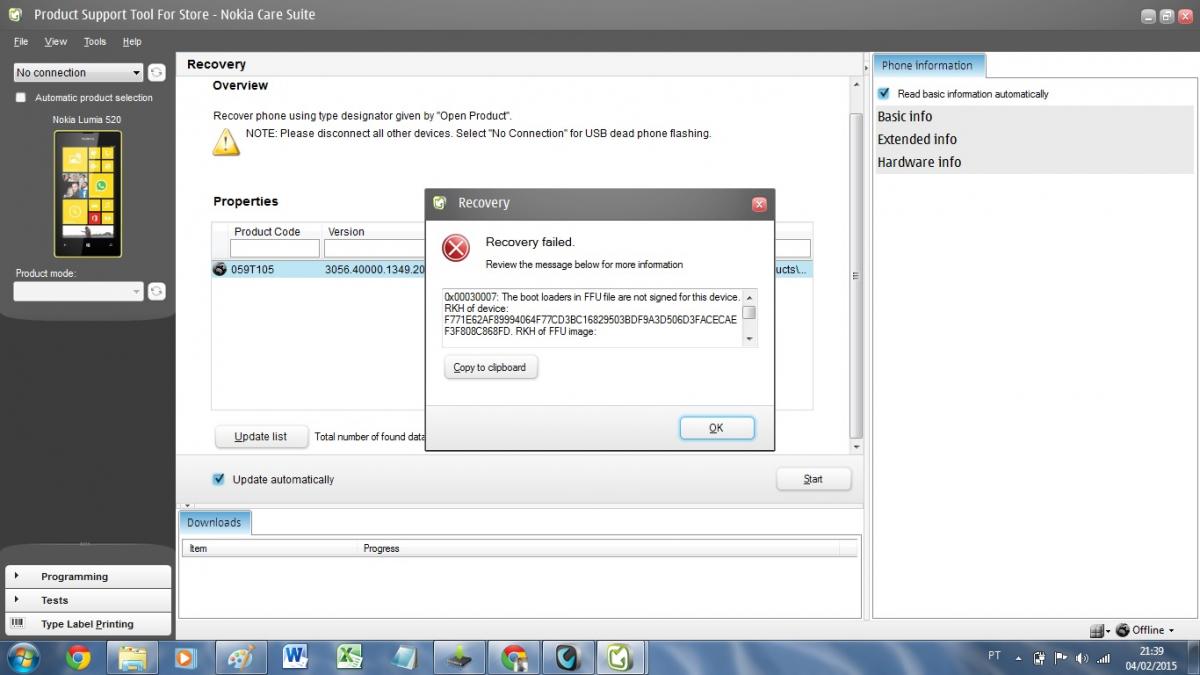Screen dimensions: 1200x675
Task: Open the Windows Start menu
Action: [22, 657]
